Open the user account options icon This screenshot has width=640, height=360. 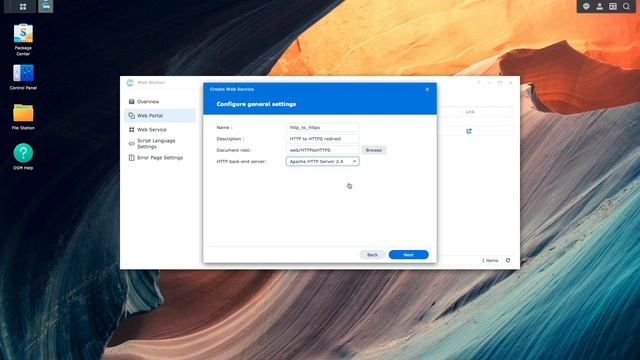pyautogui.click(x=599, y=6)
